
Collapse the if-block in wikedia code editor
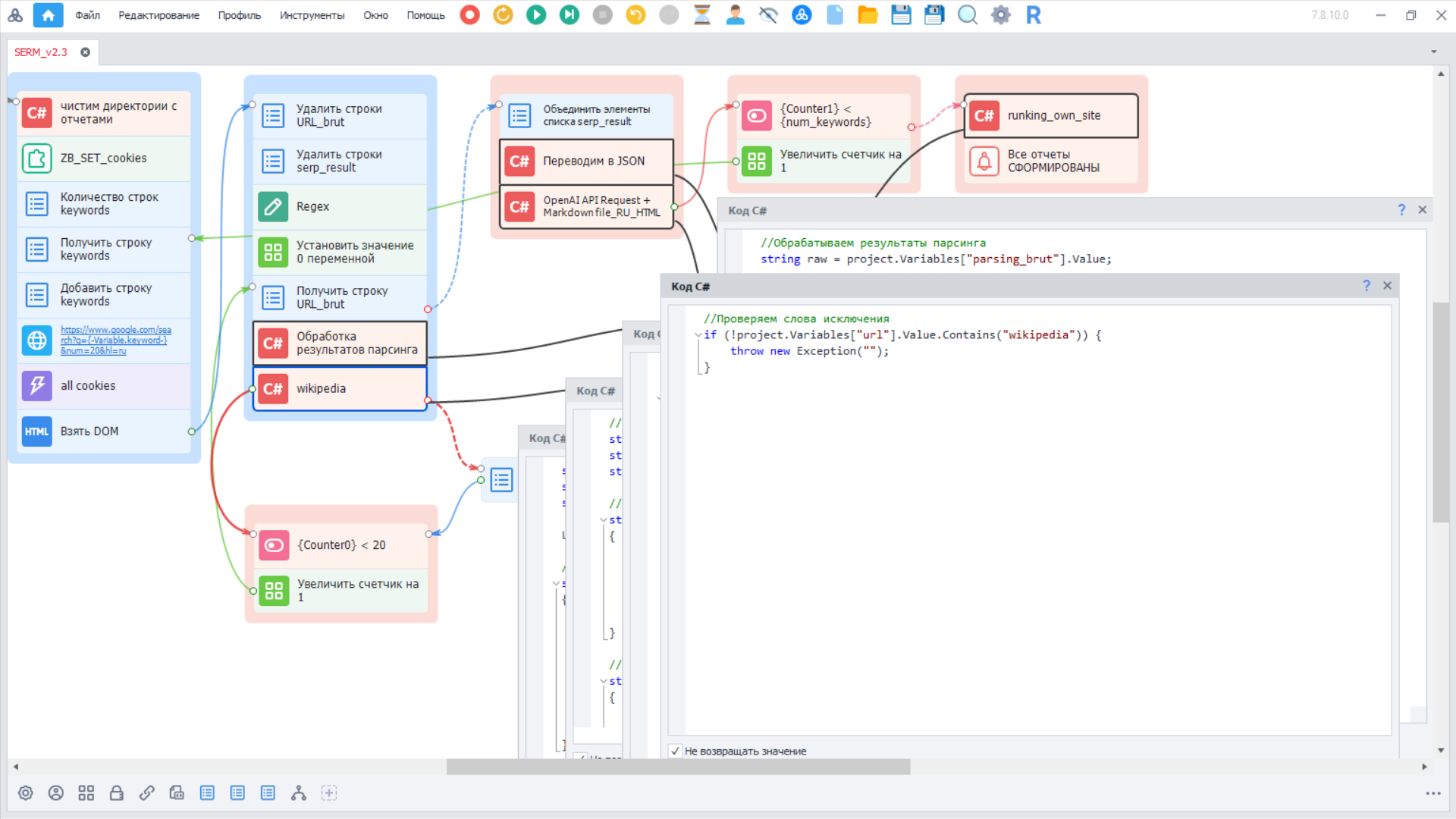click(x=698, y=335)
